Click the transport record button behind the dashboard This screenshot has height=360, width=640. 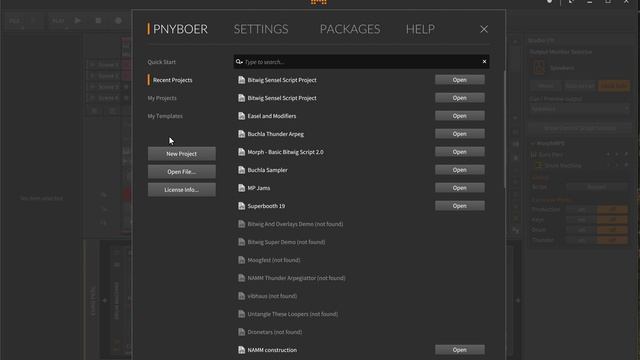(x=118, y=20)
